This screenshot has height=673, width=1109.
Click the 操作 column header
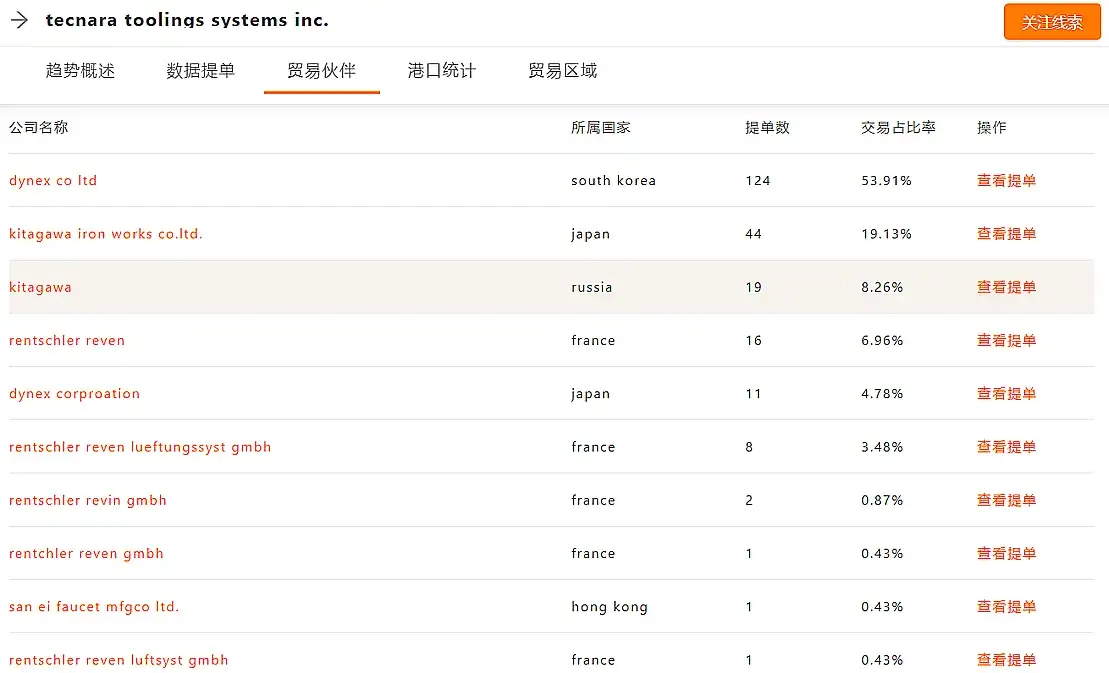click(x=992, y=127)
